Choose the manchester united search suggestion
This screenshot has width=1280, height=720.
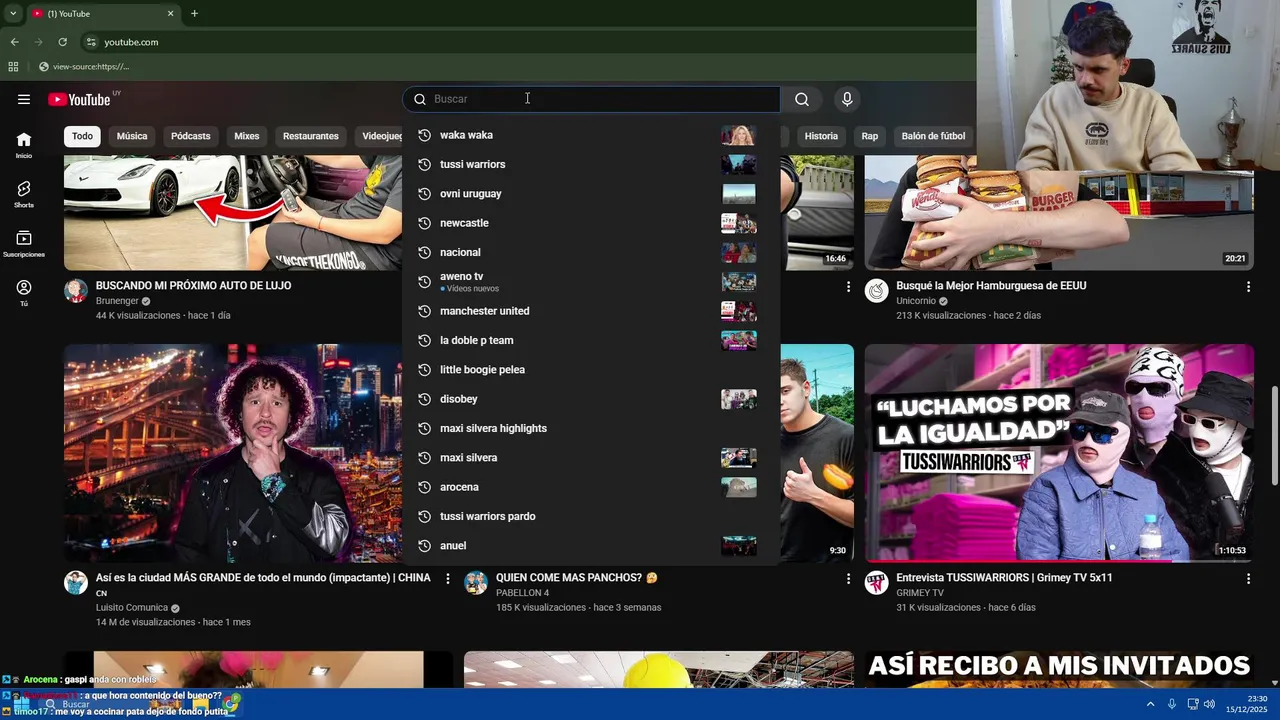tap(591, 311)
